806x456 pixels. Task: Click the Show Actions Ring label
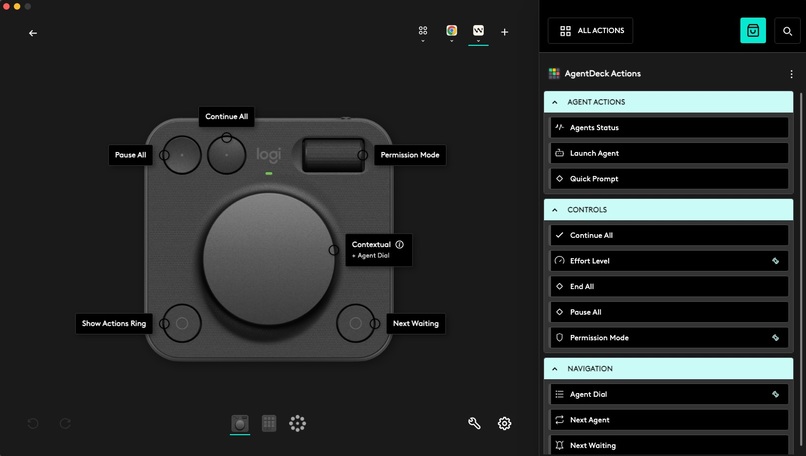114,323
